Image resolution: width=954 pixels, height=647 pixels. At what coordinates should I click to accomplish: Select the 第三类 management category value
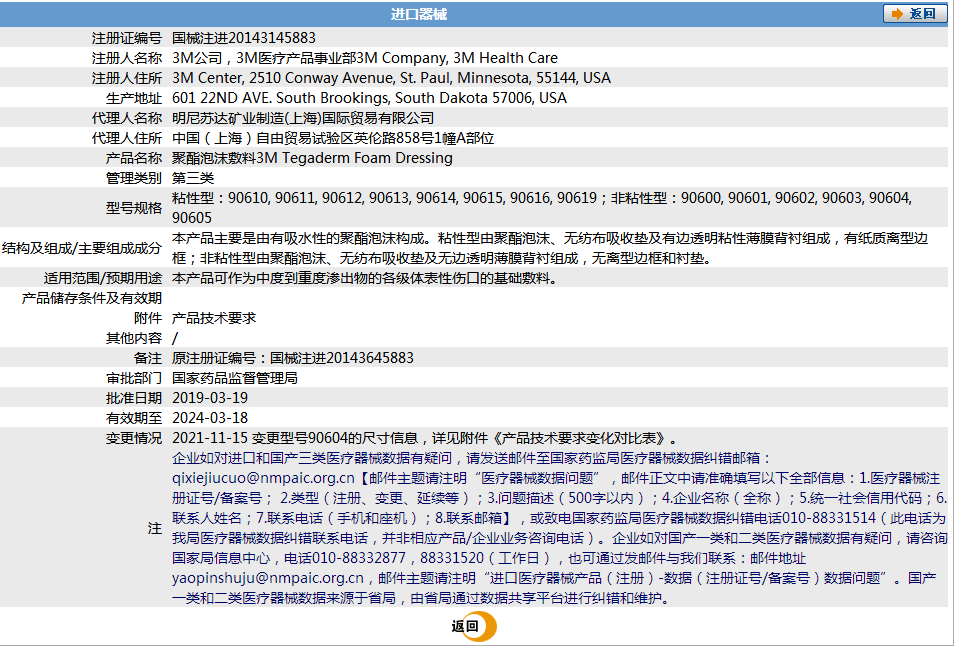tap(193, 178)
